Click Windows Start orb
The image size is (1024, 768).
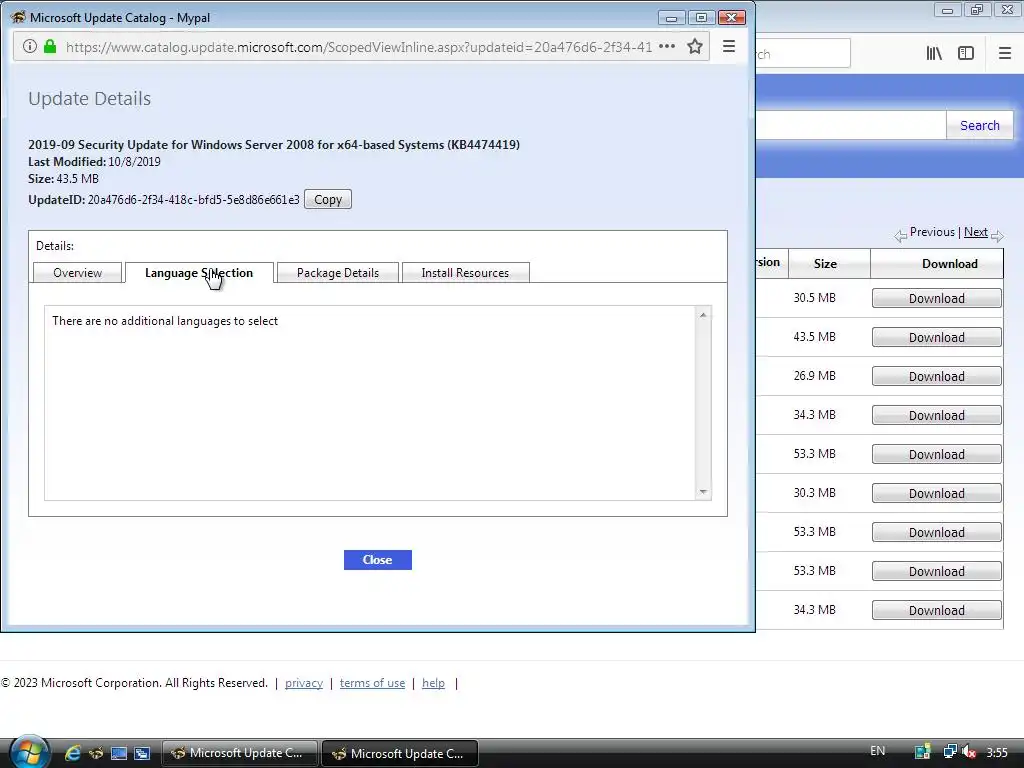tap(29, 752)
